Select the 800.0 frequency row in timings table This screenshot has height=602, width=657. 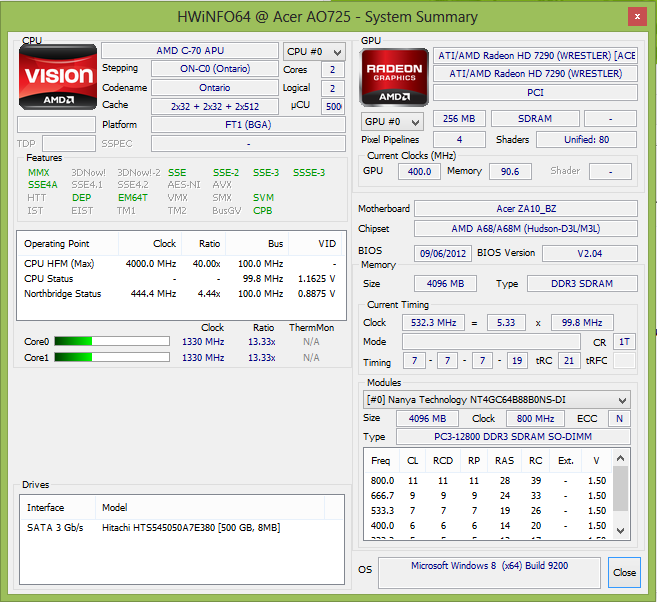488,481
